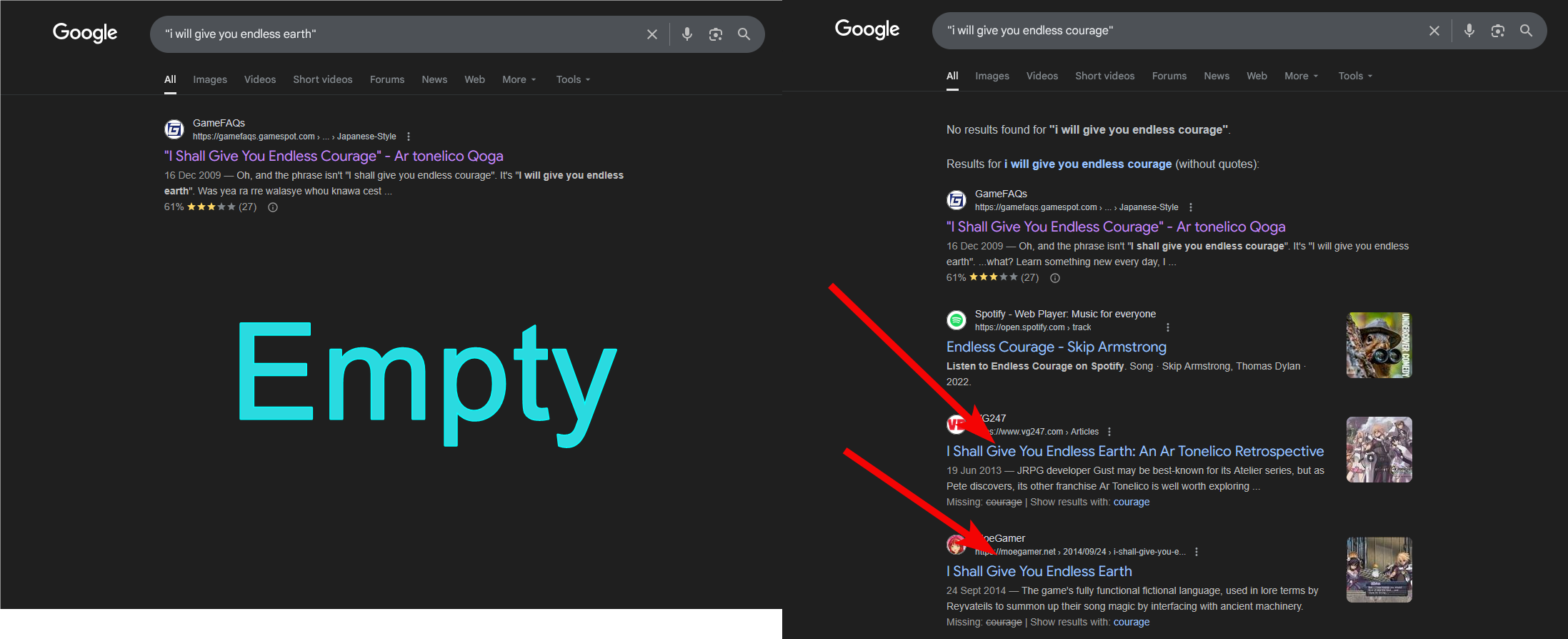Open "An Ar Tonelico Retrospective" article link
The image size is (1568, 639).
coord(1135,451)
